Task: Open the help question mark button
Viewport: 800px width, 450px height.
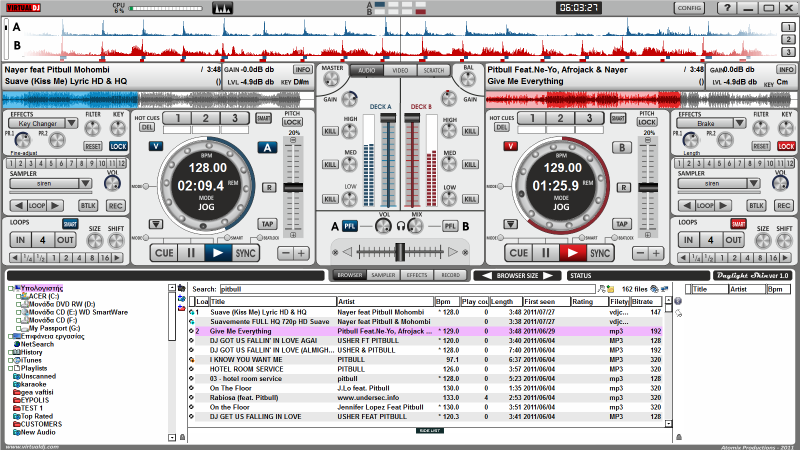Action: coord(727,8)
